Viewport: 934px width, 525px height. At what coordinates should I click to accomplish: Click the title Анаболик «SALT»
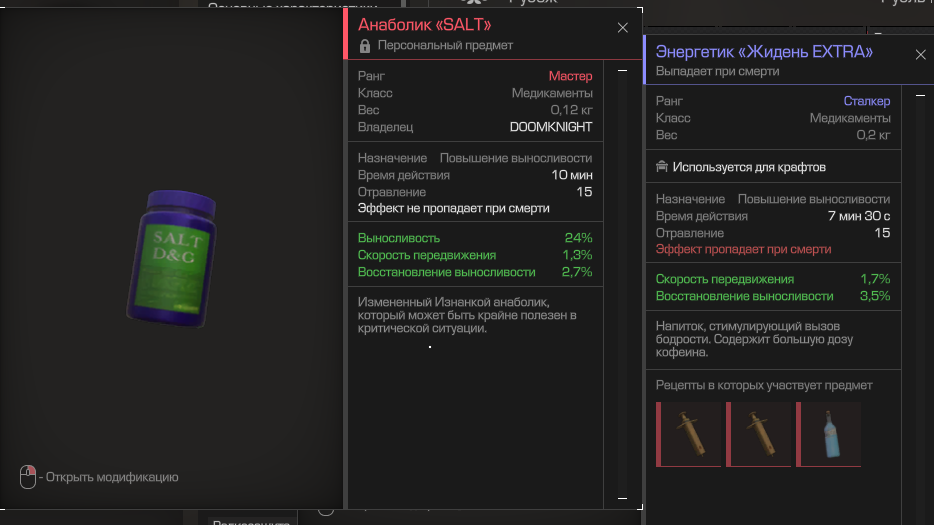425,25
